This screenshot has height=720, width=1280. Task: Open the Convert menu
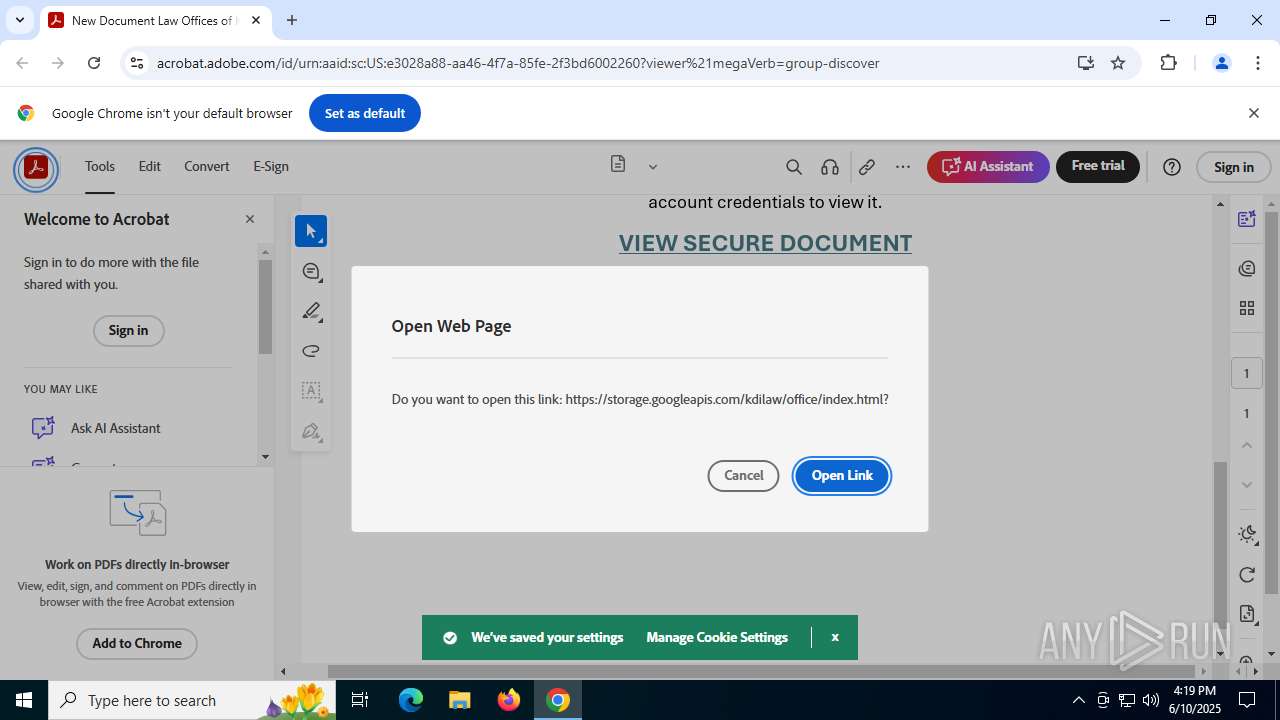coord(207,167)
